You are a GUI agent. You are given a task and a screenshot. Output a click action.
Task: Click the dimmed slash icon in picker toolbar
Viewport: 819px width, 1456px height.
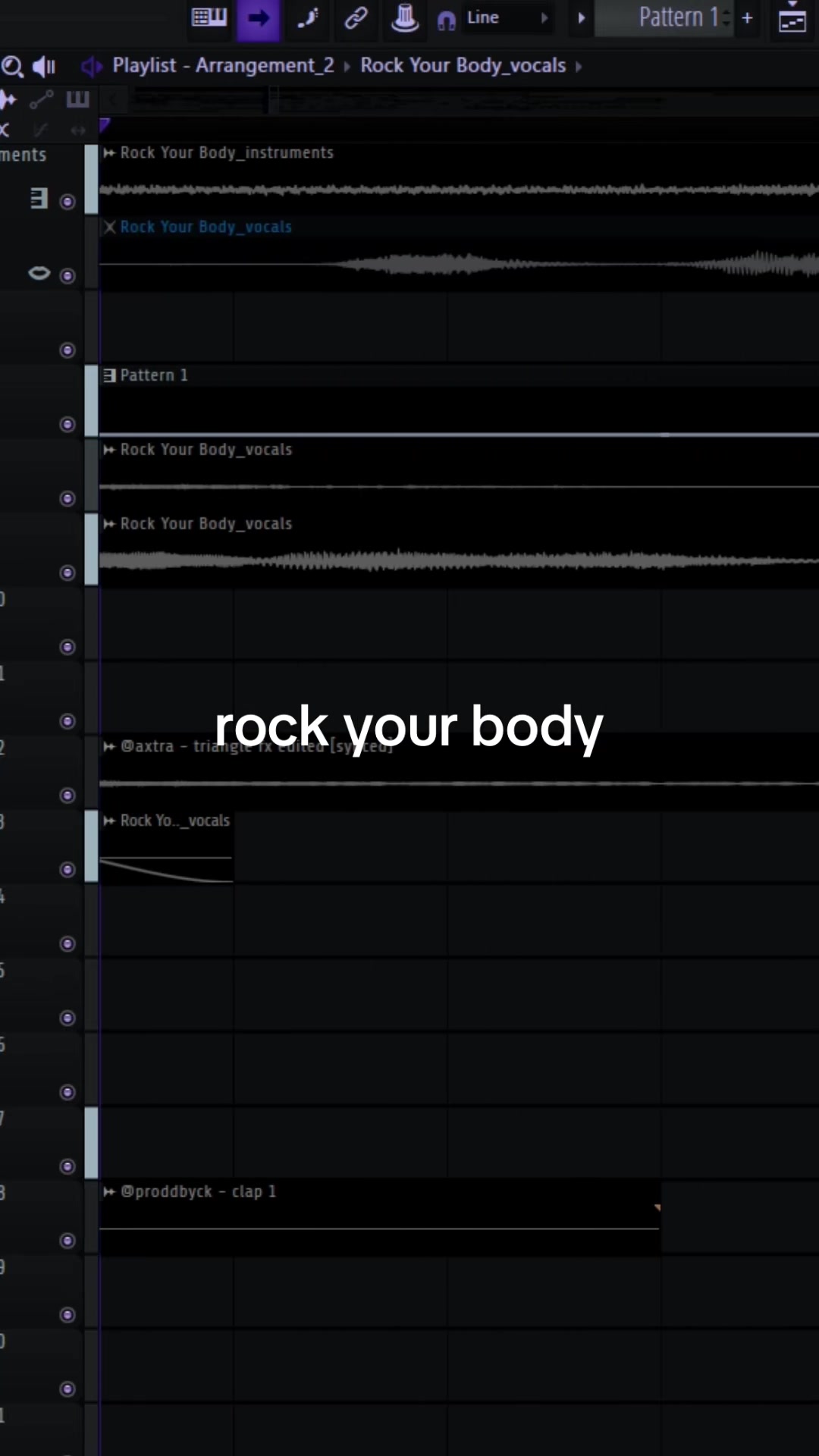(x=41, y=130)
